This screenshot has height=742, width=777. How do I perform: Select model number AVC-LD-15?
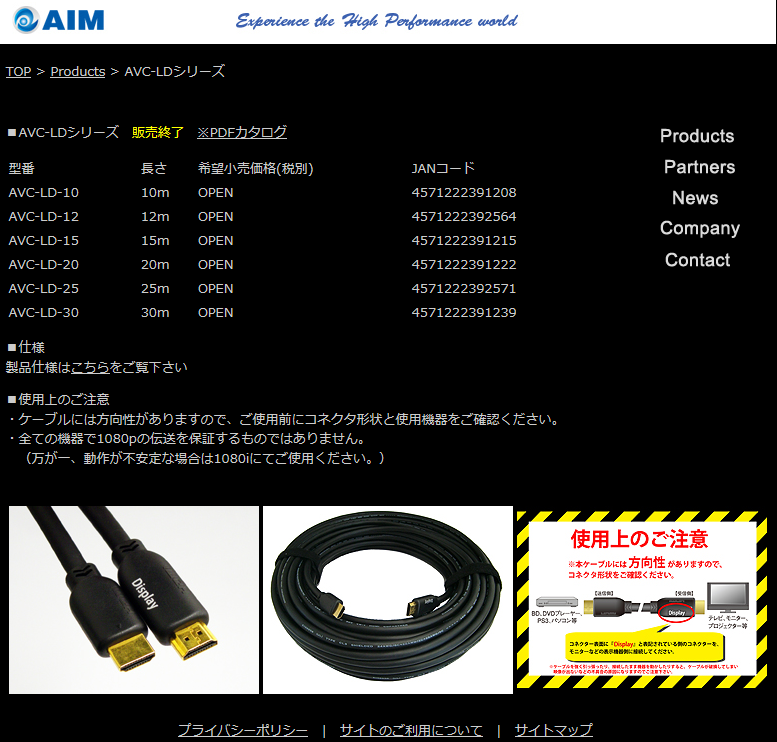[x=44, y=240]
